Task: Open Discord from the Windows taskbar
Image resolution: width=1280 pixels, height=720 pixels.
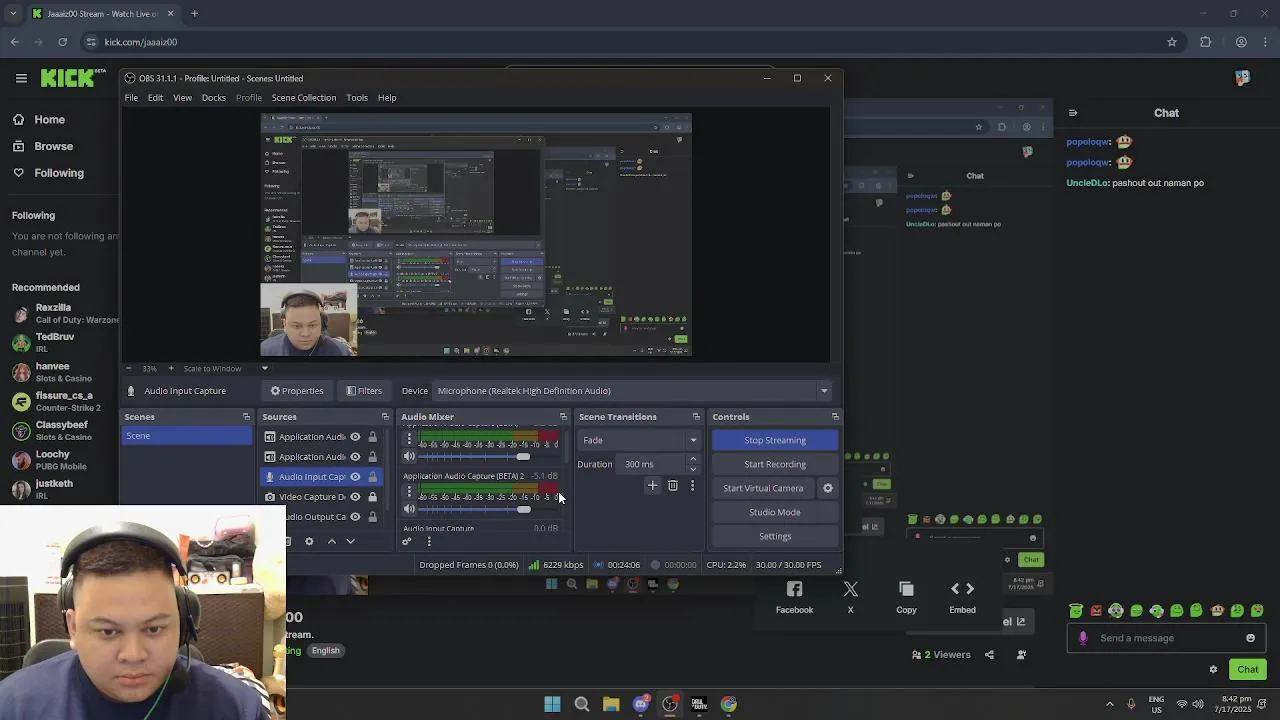Action: point(641,704)
